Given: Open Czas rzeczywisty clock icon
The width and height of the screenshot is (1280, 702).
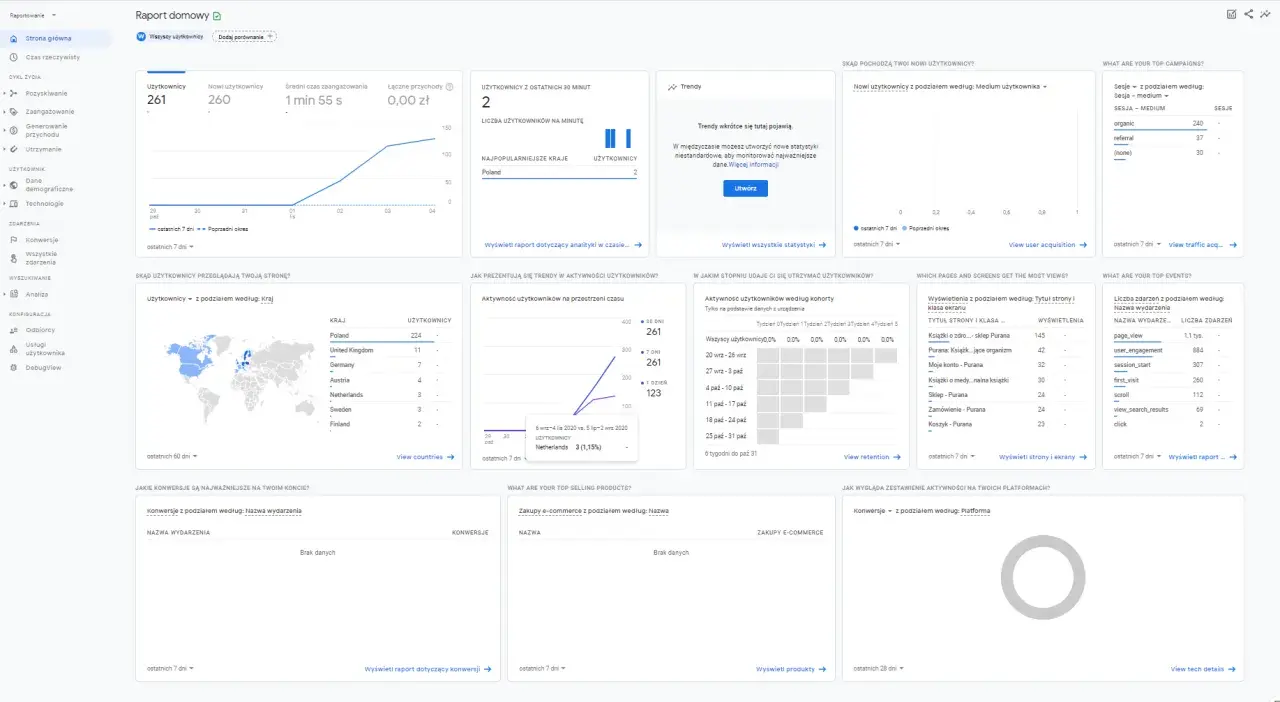Looking at the screenshot, I should tap(14, 57).
